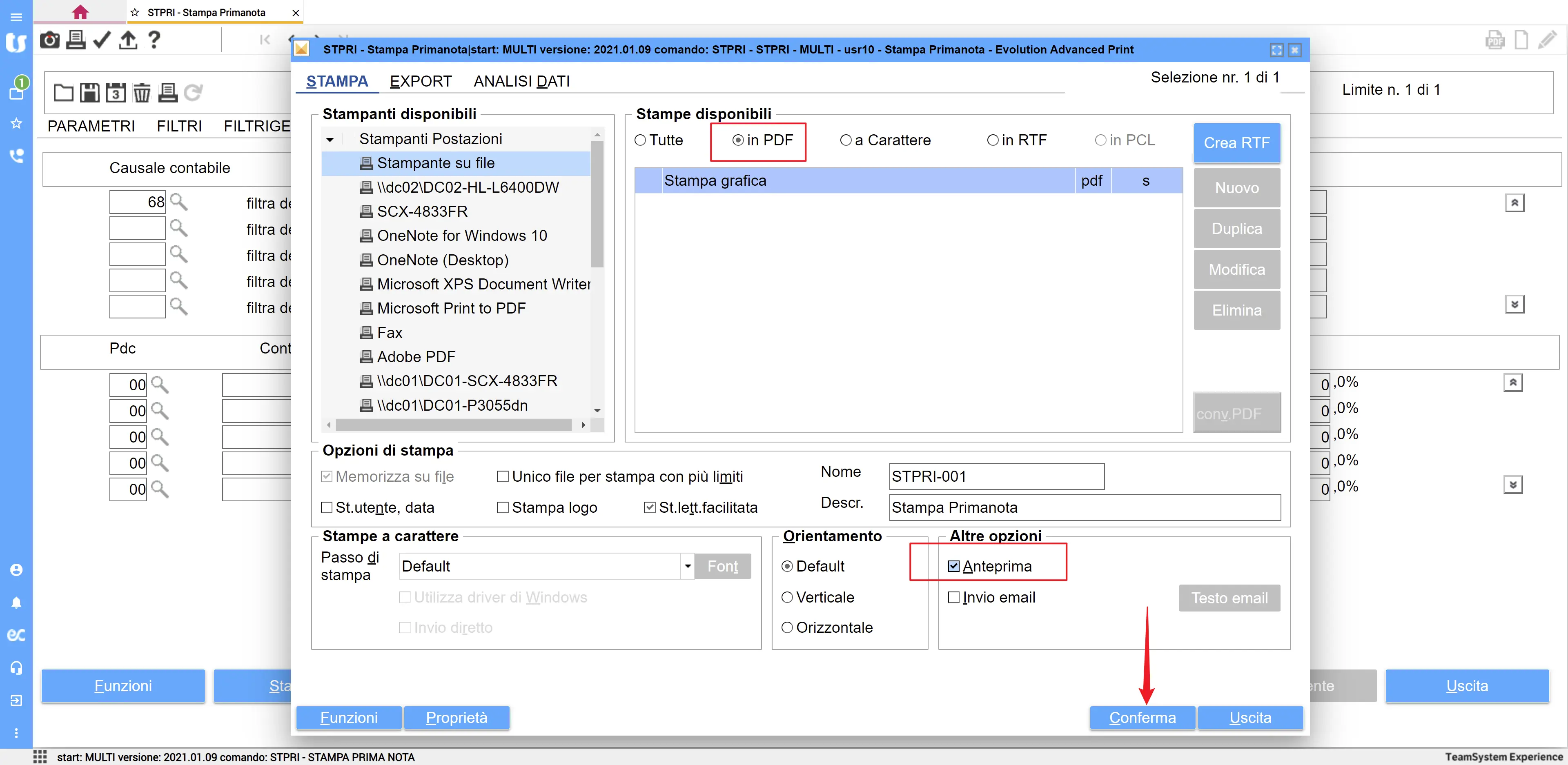Image resolution: width=1568 pixels, height=765 pixels.
Task: Collapse the Stampanti Postazioni tree node
Action: [330, 139]
